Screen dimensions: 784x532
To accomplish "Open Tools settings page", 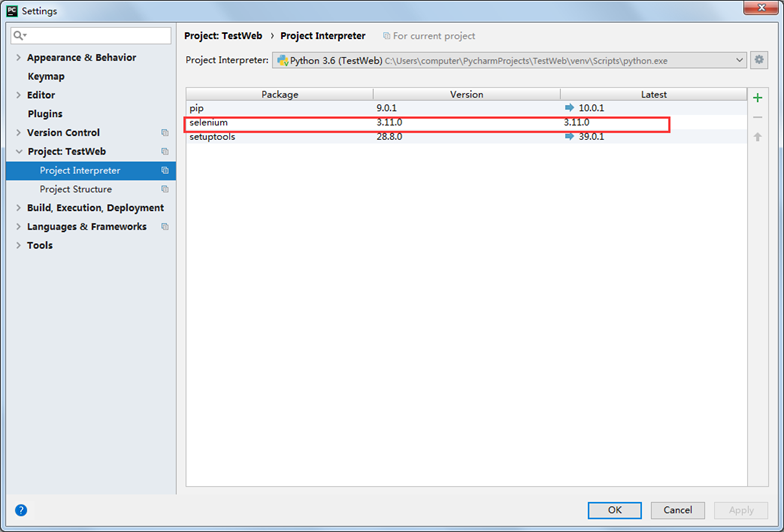I will (x=40, y=245).
